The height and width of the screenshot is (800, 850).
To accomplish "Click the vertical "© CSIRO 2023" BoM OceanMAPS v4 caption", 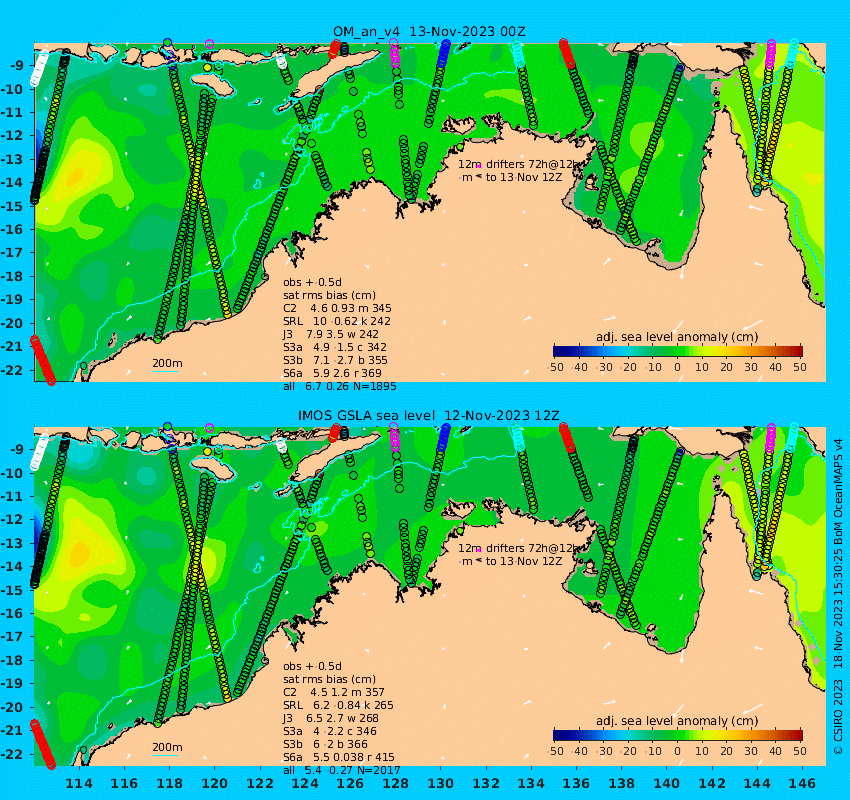I will [838, 597].
